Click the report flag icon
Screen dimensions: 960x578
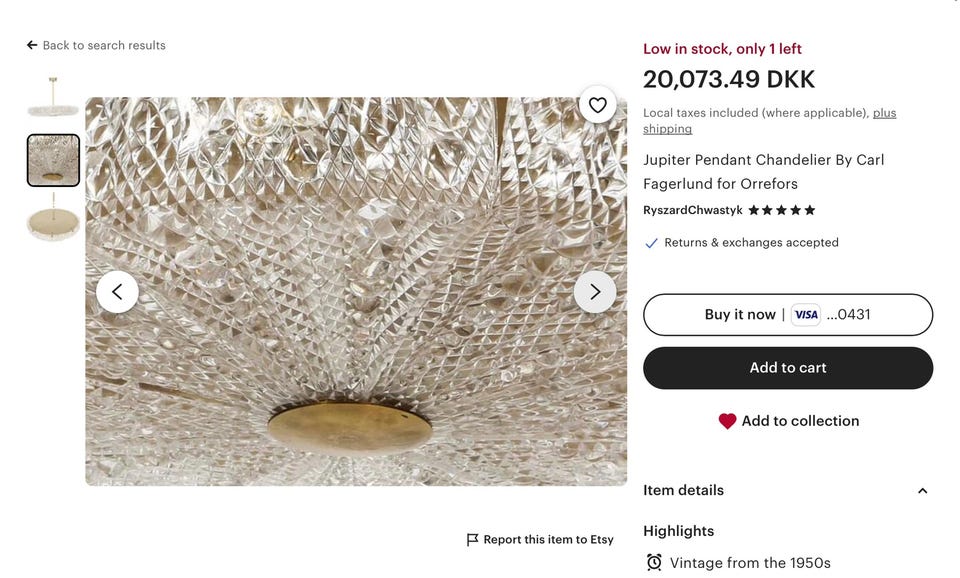(473, 540)
